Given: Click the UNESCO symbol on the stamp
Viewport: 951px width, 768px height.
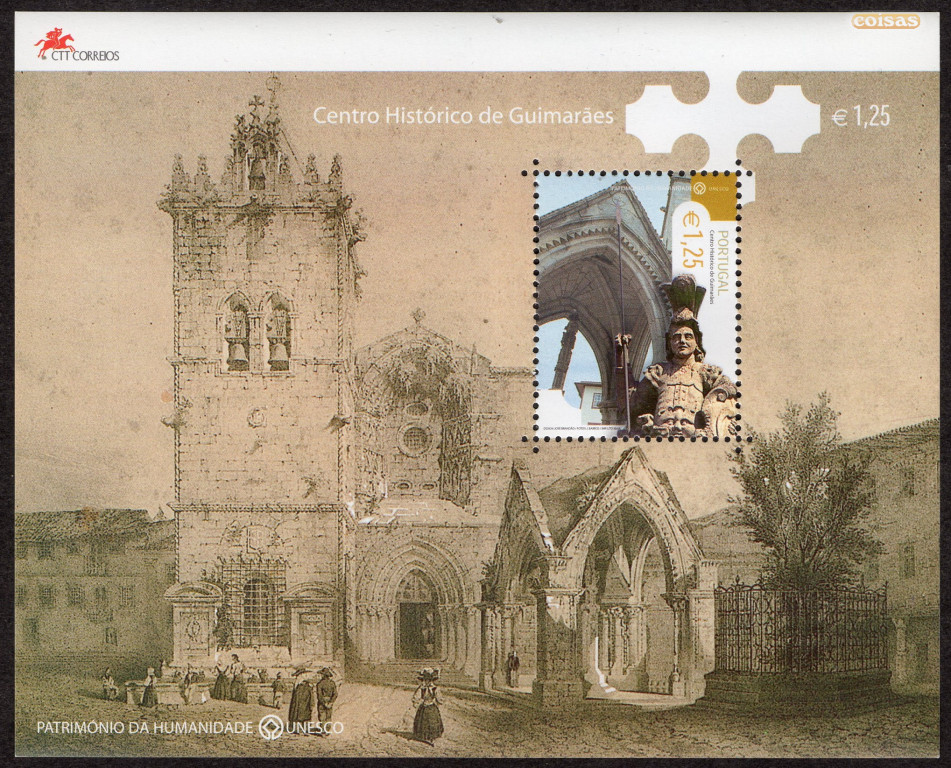Looking at the screenshot, I should [699, 188].
